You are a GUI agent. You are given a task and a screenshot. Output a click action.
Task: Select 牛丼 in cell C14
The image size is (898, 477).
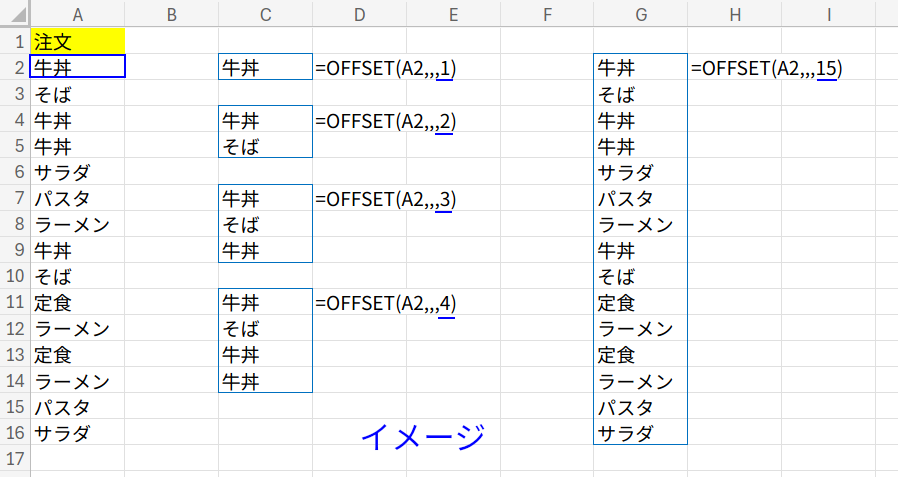[265, 380]
